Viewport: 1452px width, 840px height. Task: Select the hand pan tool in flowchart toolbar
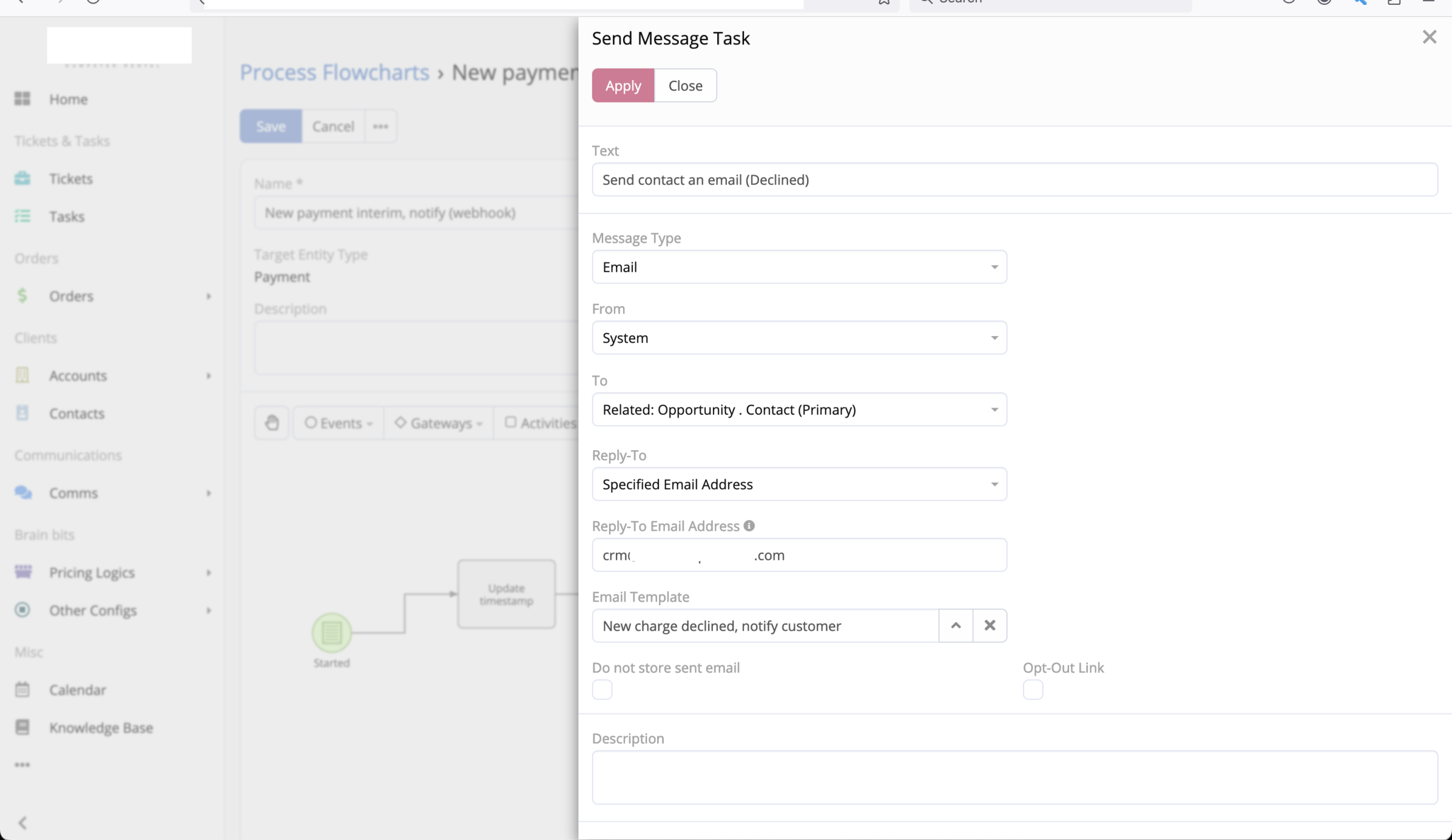coord(272,423)
